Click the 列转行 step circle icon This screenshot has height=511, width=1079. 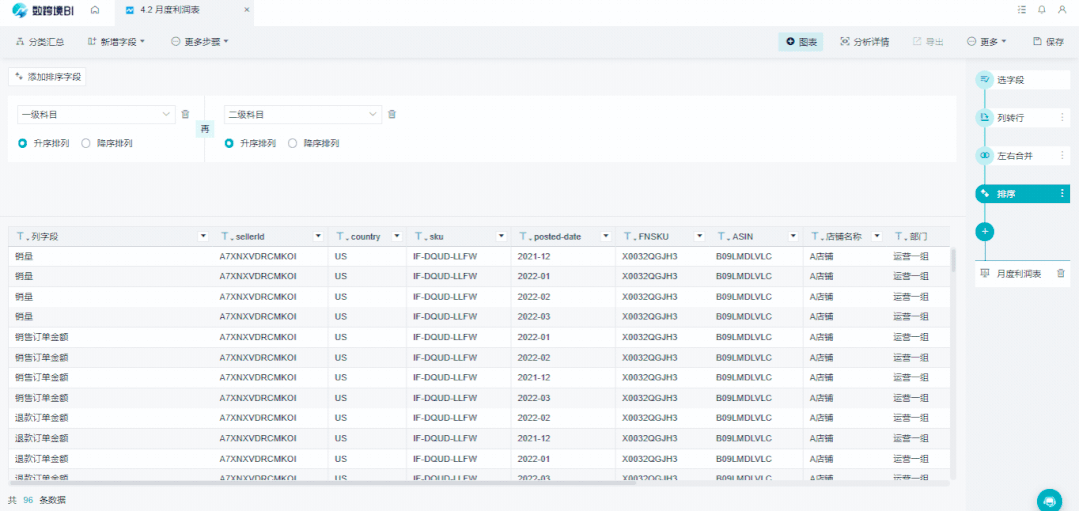[985, 118]
